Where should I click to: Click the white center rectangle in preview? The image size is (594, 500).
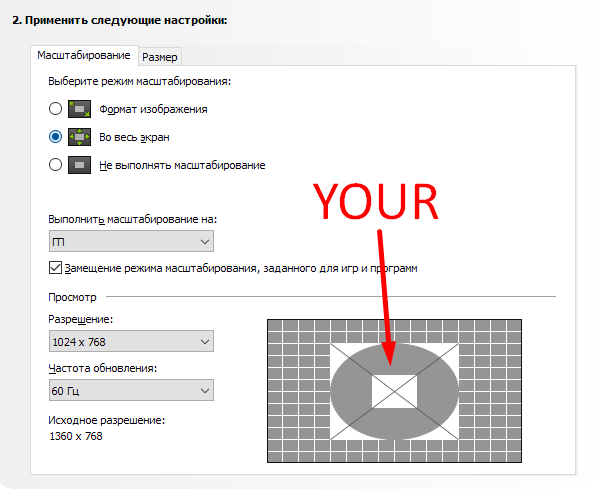pos(394,392)
